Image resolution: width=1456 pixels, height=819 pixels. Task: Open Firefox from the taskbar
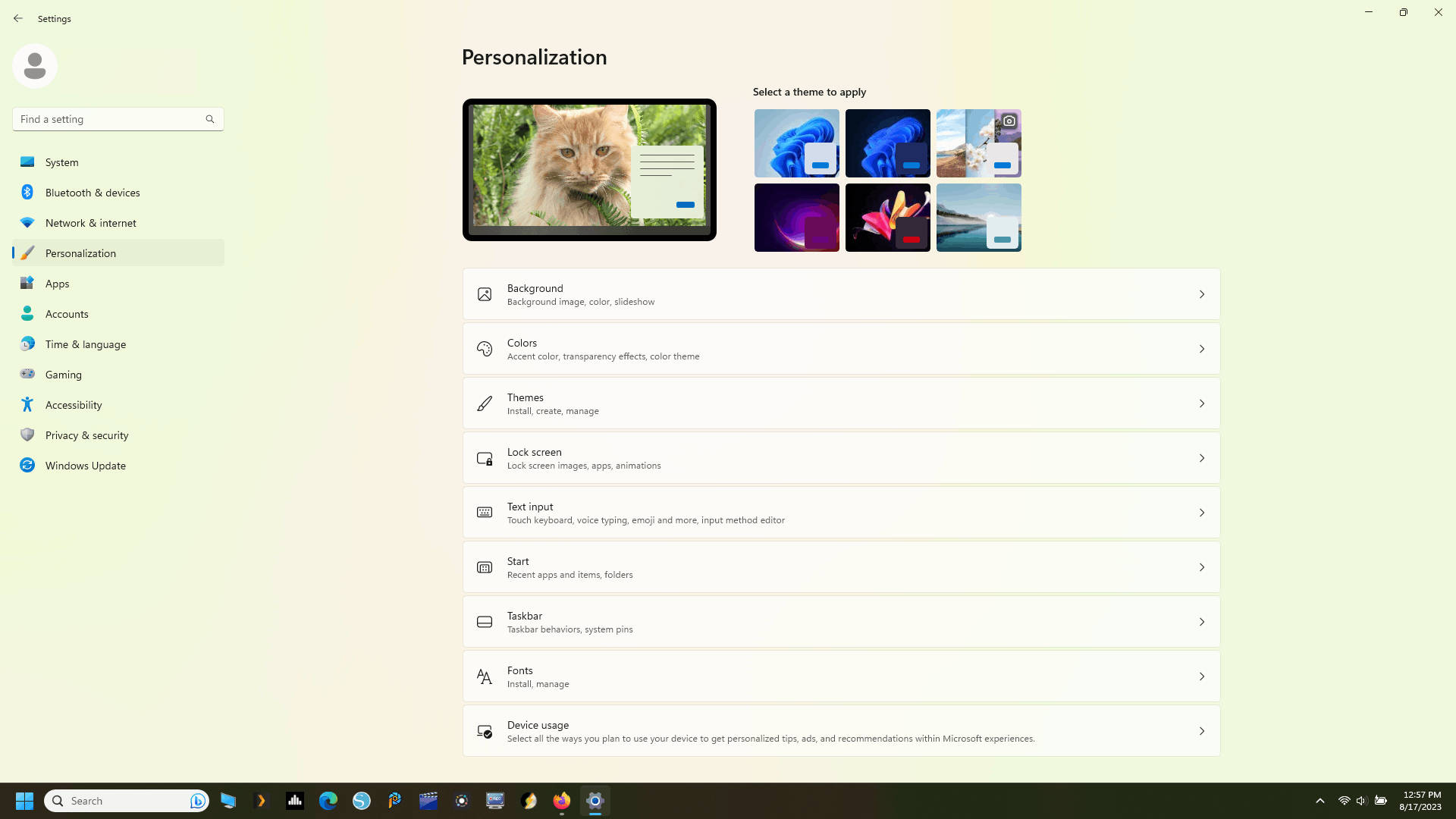[x=562, y=801]
